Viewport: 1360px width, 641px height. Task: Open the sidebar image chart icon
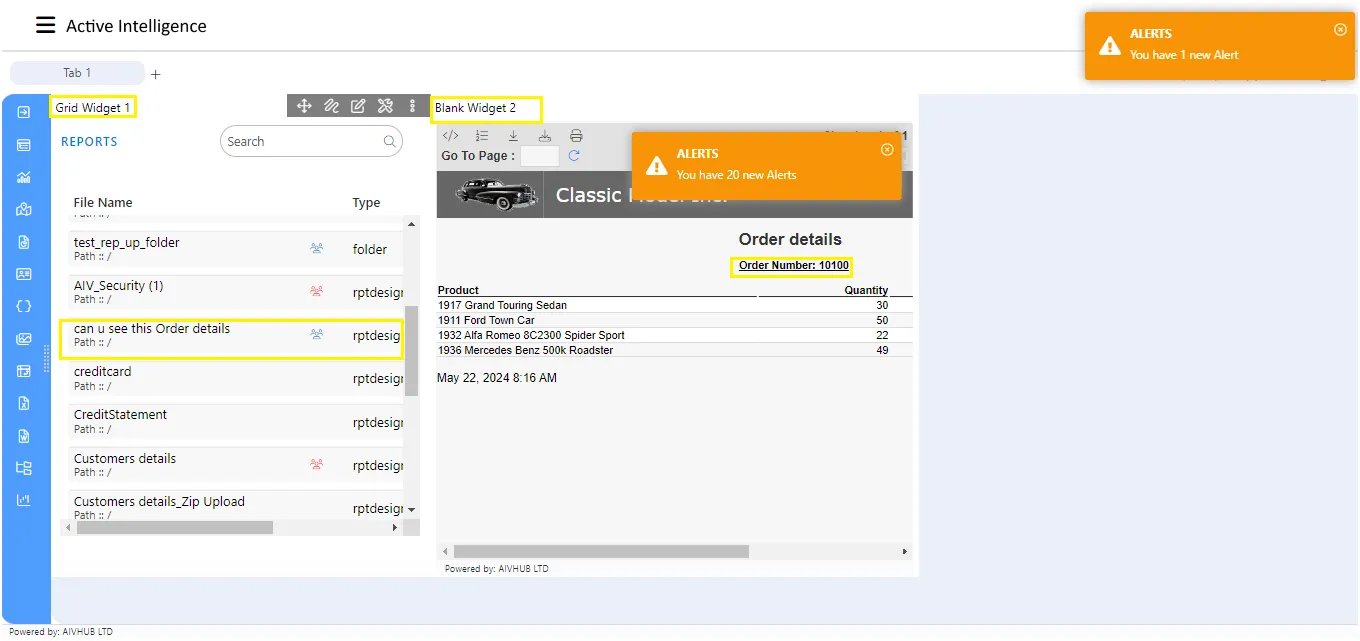[24, 339]
